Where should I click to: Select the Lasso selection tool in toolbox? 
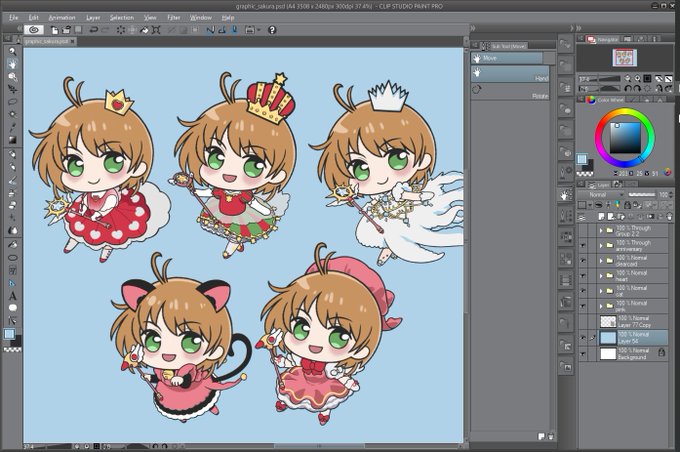pos(13,102)
